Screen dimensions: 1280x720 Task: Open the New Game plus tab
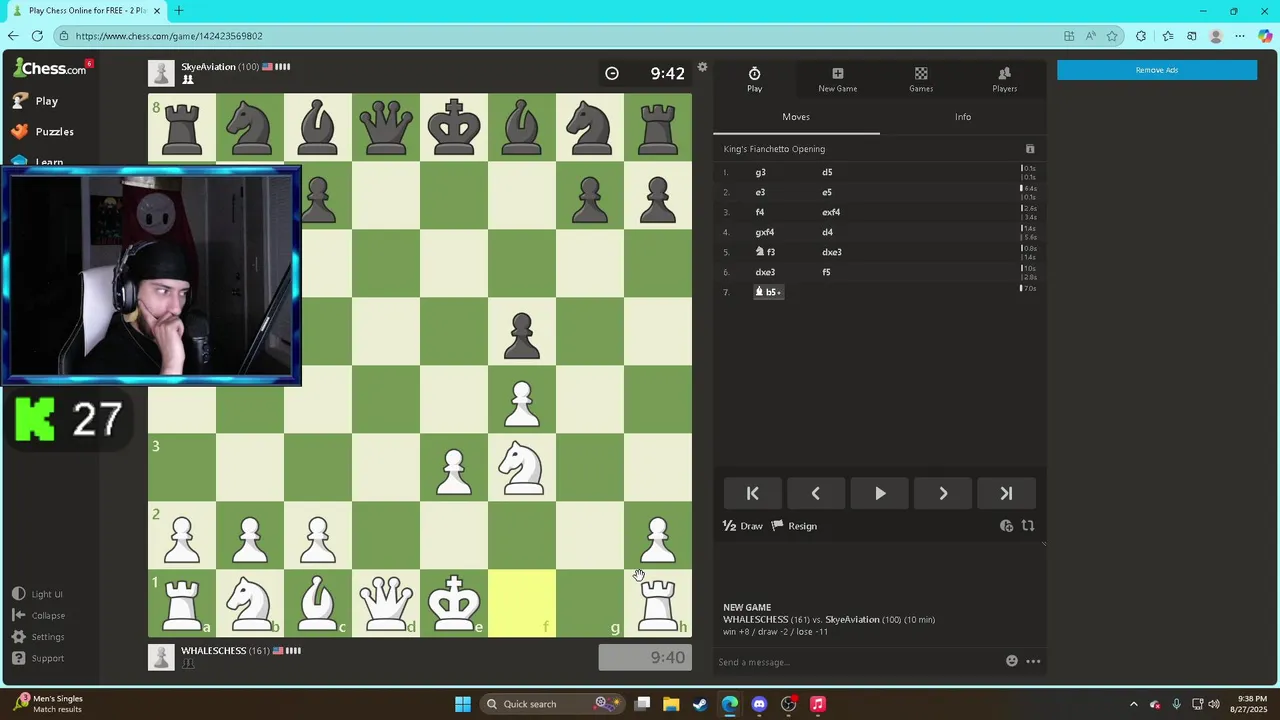[837, 79]
